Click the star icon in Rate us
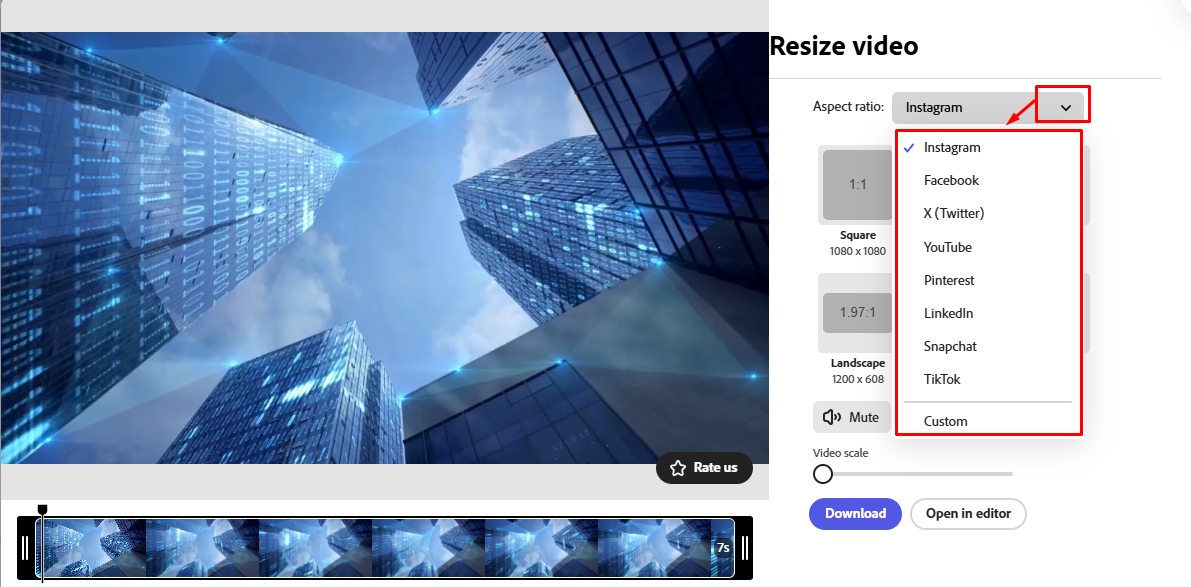This screenshot has width=1191, height=587. click(678, 468)
